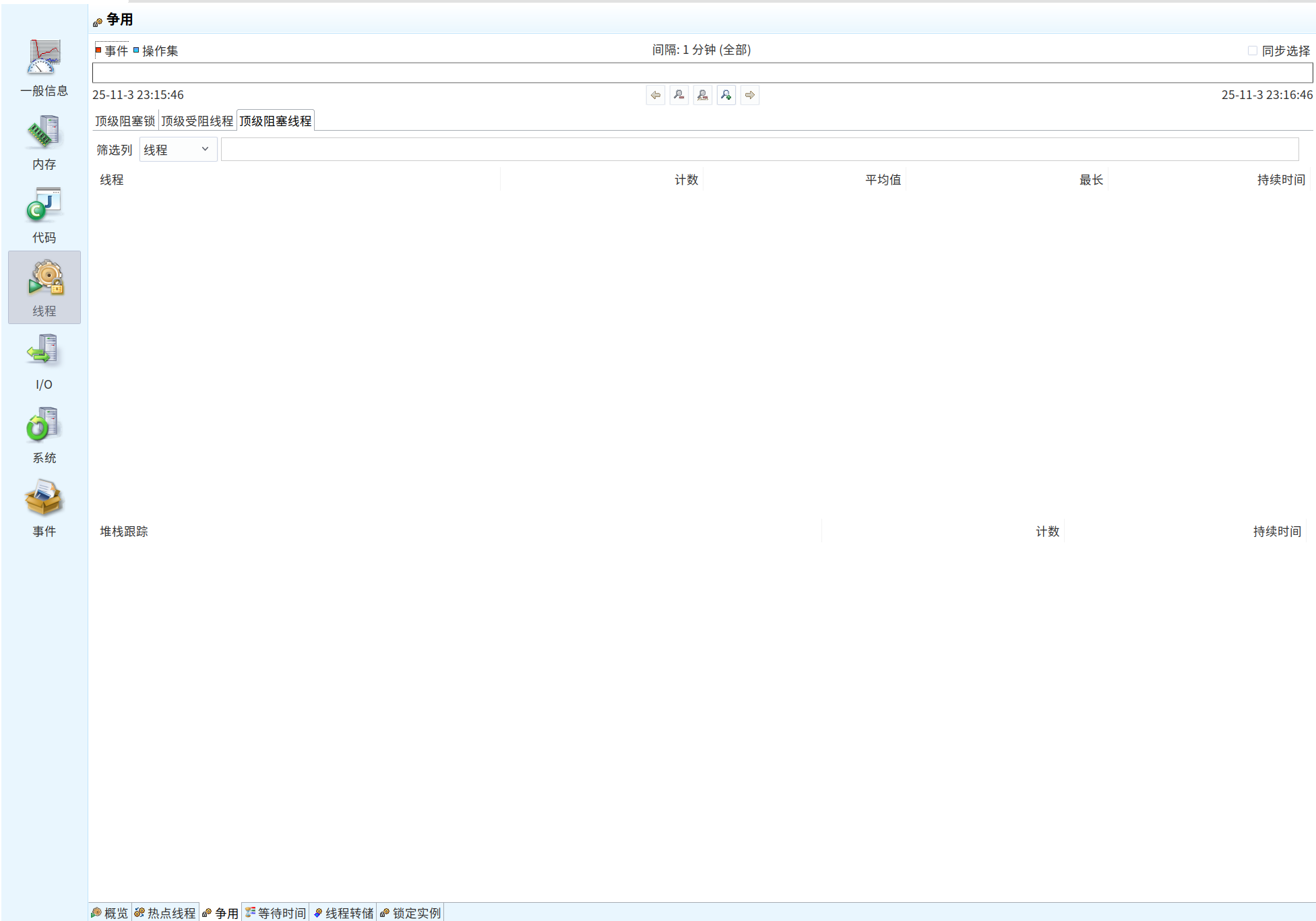Switch to the 顶级阻塞锁 tab
The height and width of the screenshot is (921, 1316).
125,121
